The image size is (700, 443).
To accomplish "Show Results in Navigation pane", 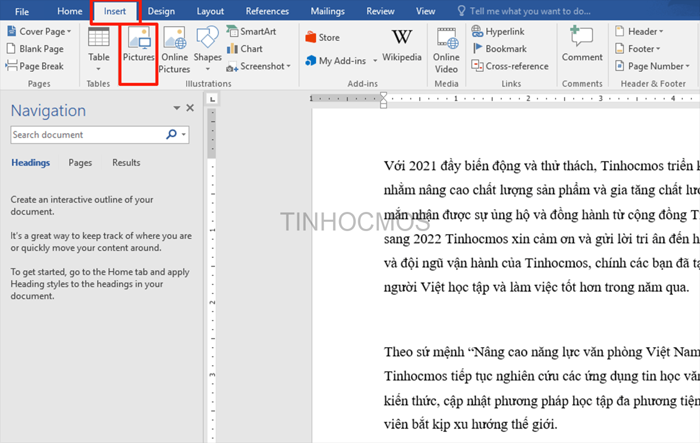I will (126, 163).
